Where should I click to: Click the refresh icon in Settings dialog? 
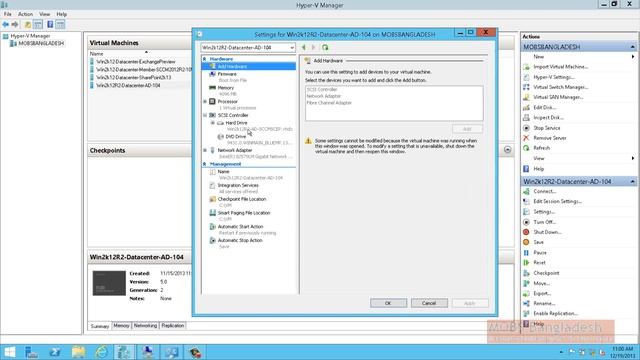pyautogui.click(x=325, y=47)
